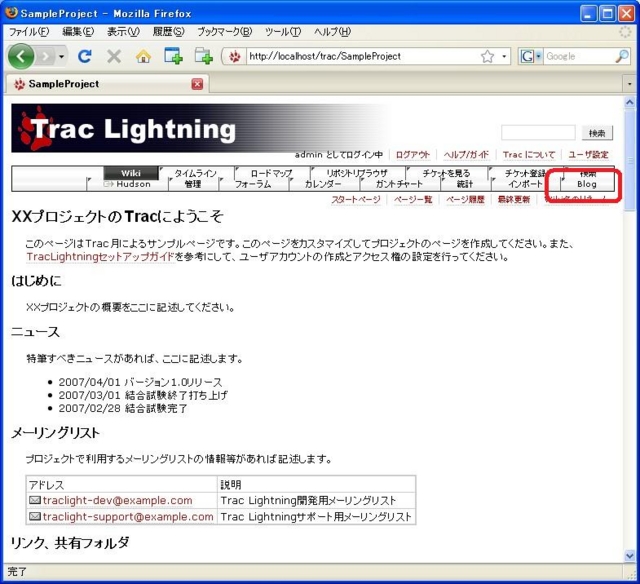Open the ヘルプ(H) menu
The height and width of the screenshot is (584, 640).
pos(332,31)
